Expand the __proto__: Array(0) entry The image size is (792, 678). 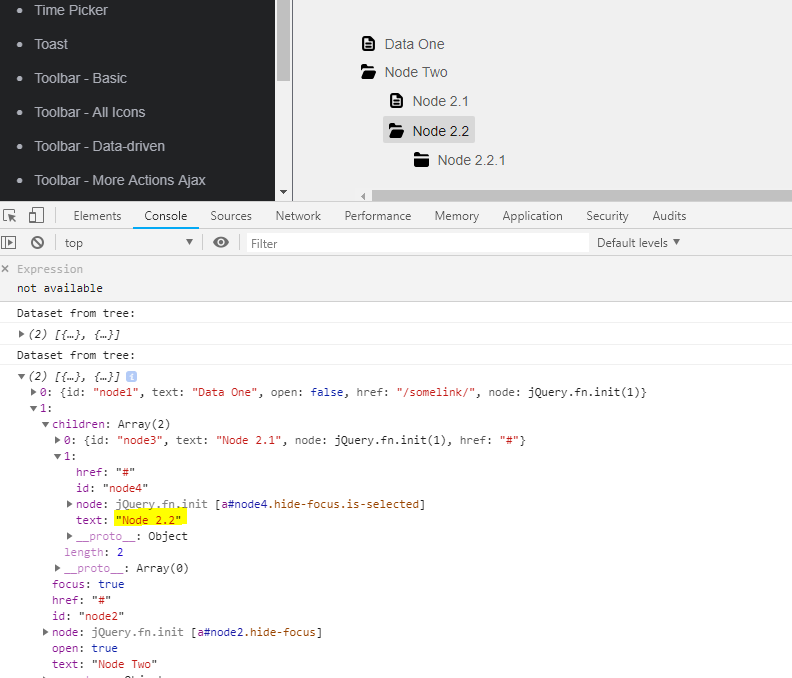pyautogui.click(x=58, y=568)
